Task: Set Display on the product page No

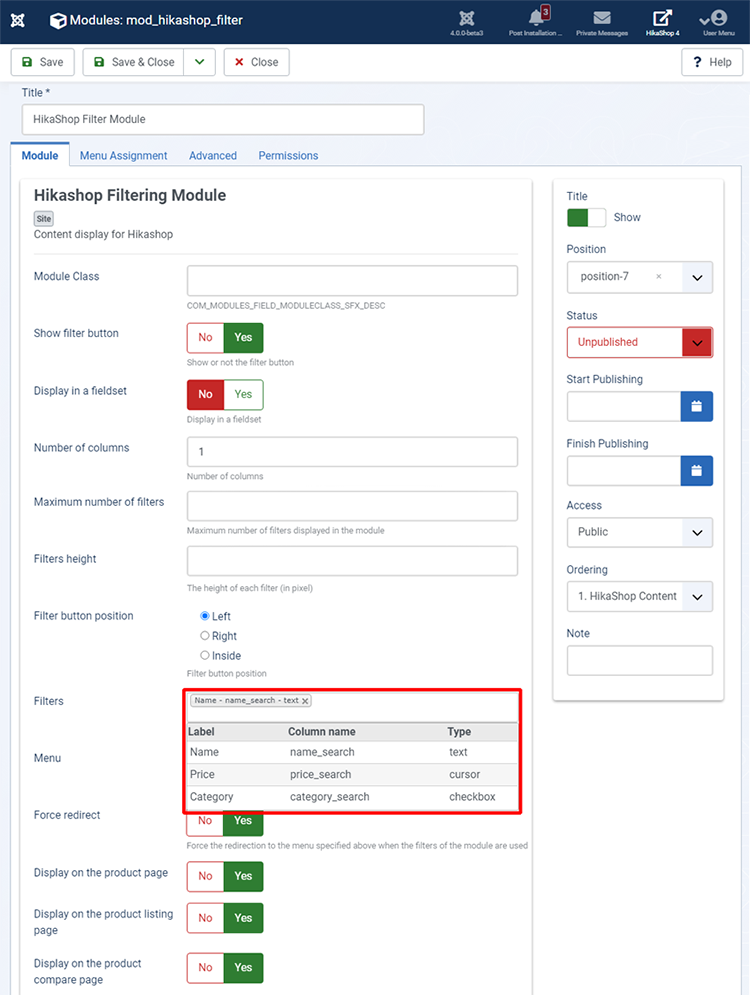Action: (206, 876)
